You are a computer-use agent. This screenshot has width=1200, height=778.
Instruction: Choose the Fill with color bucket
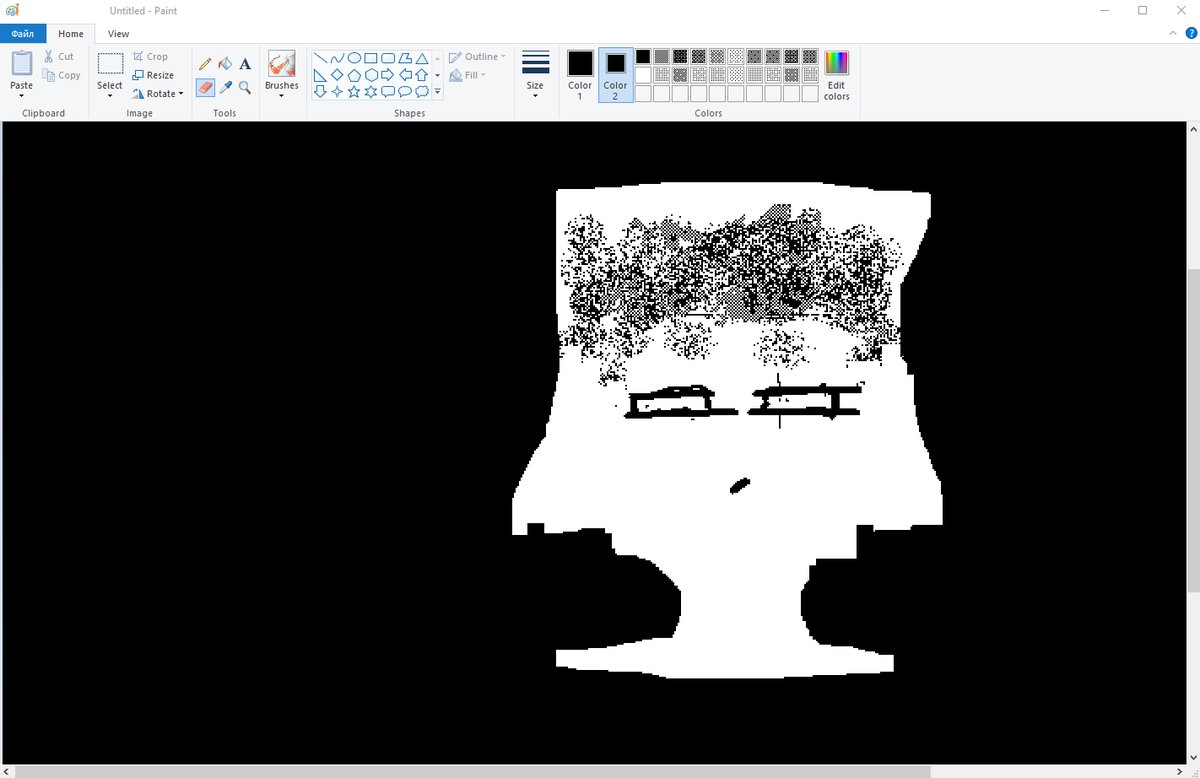[225, 64]
